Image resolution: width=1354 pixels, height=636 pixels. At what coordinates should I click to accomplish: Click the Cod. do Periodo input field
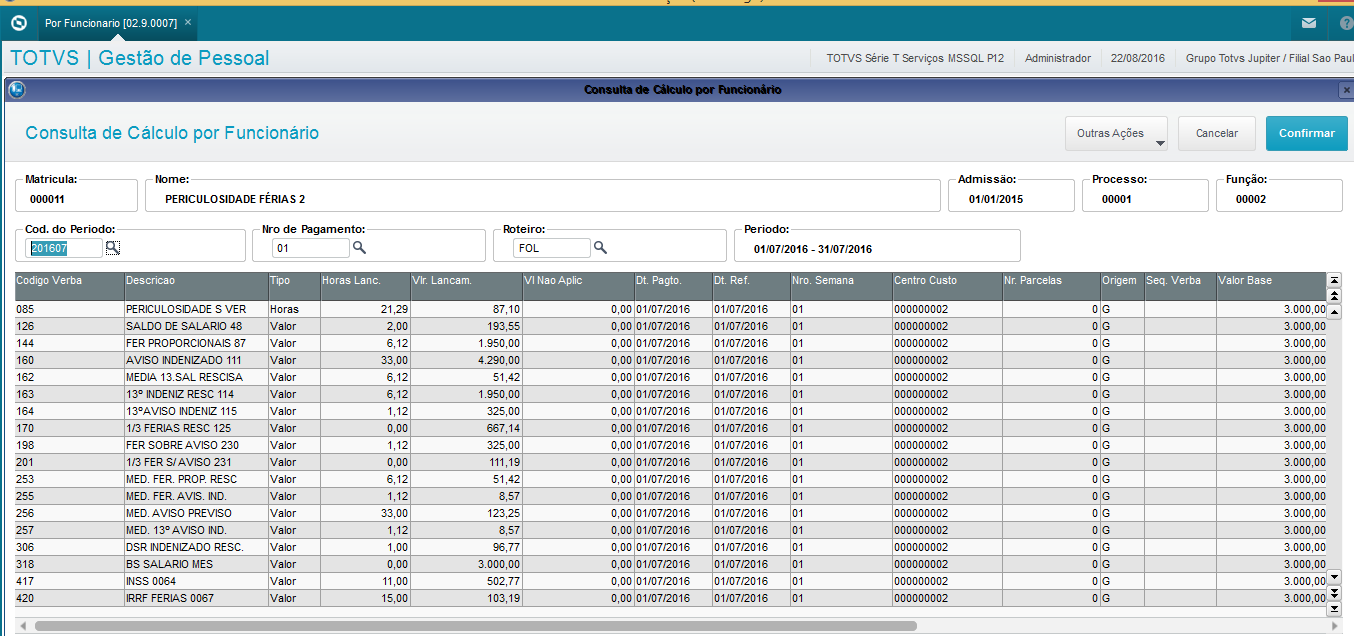pos(66,247)
